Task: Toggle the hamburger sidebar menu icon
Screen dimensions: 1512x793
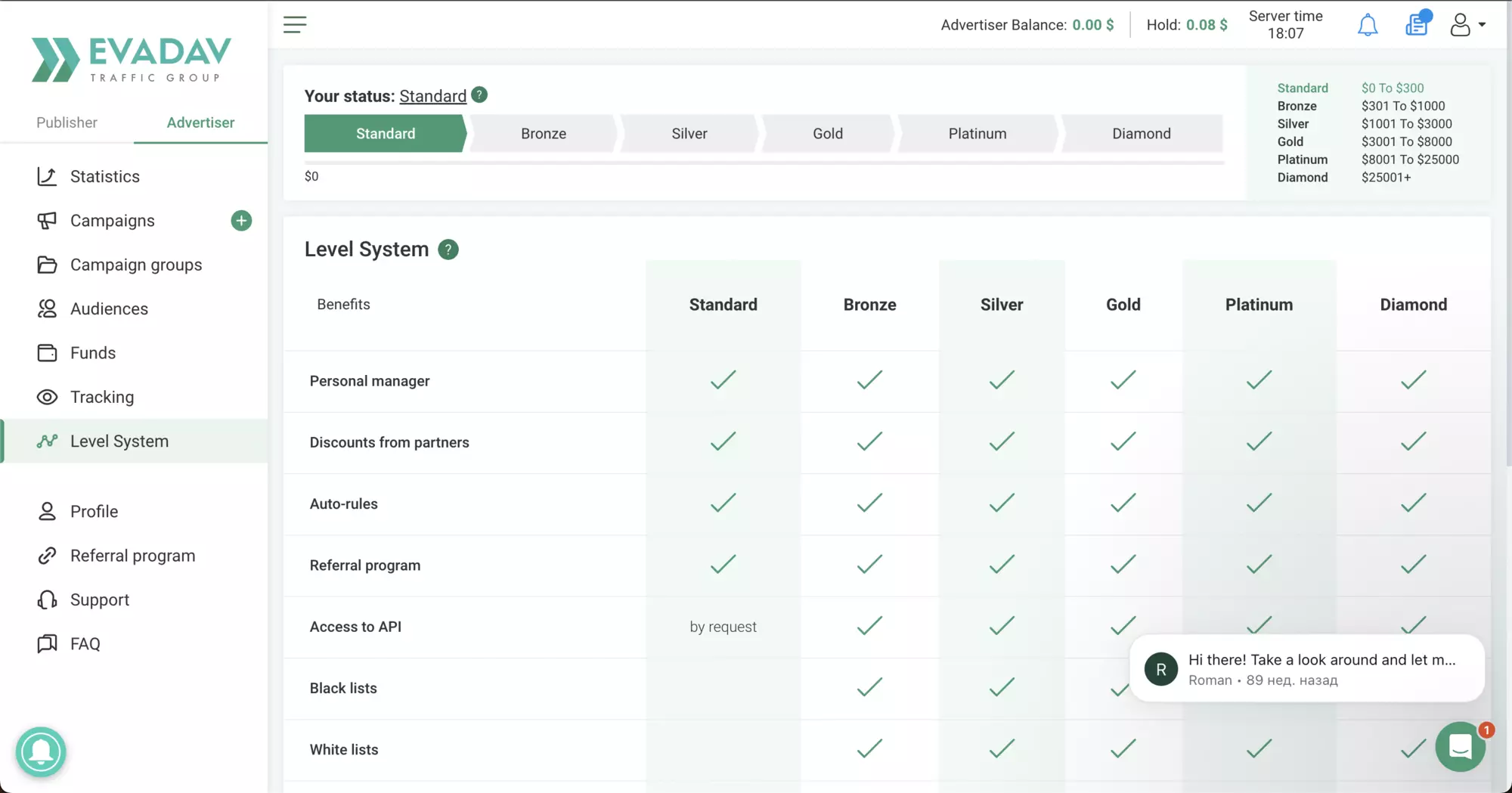Action: click(x=295, y=24)
